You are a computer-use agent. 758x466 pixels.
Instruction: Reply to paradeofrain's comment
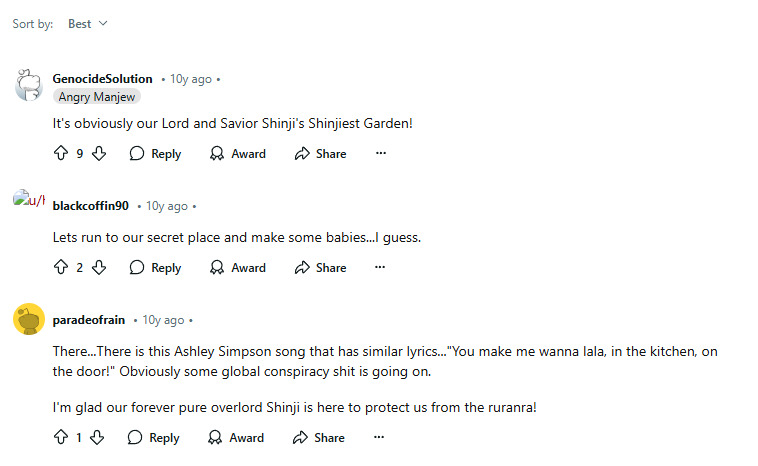click(x=154, y=438)
